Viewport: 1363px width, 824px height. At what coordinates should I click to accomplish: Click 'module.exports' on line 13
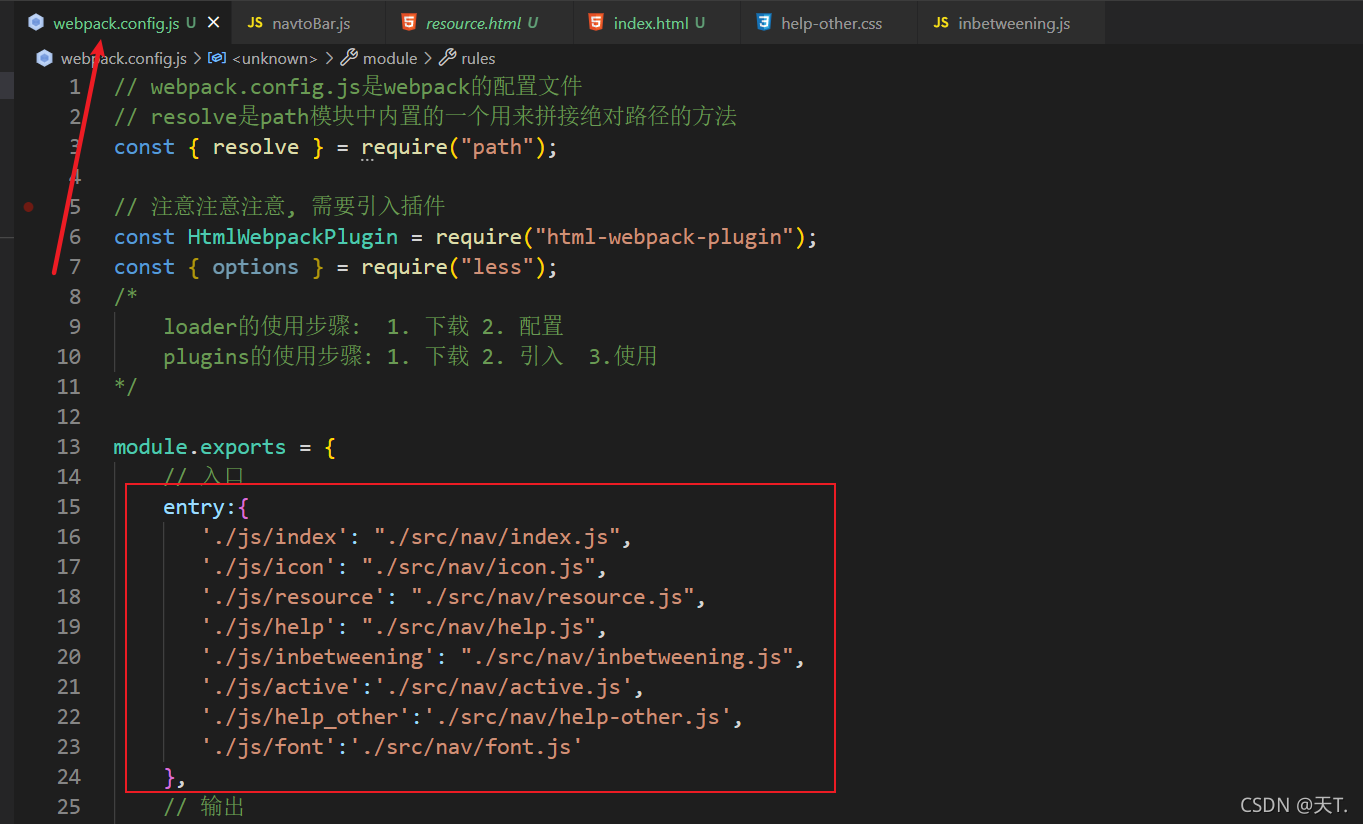tap(200, 447)
